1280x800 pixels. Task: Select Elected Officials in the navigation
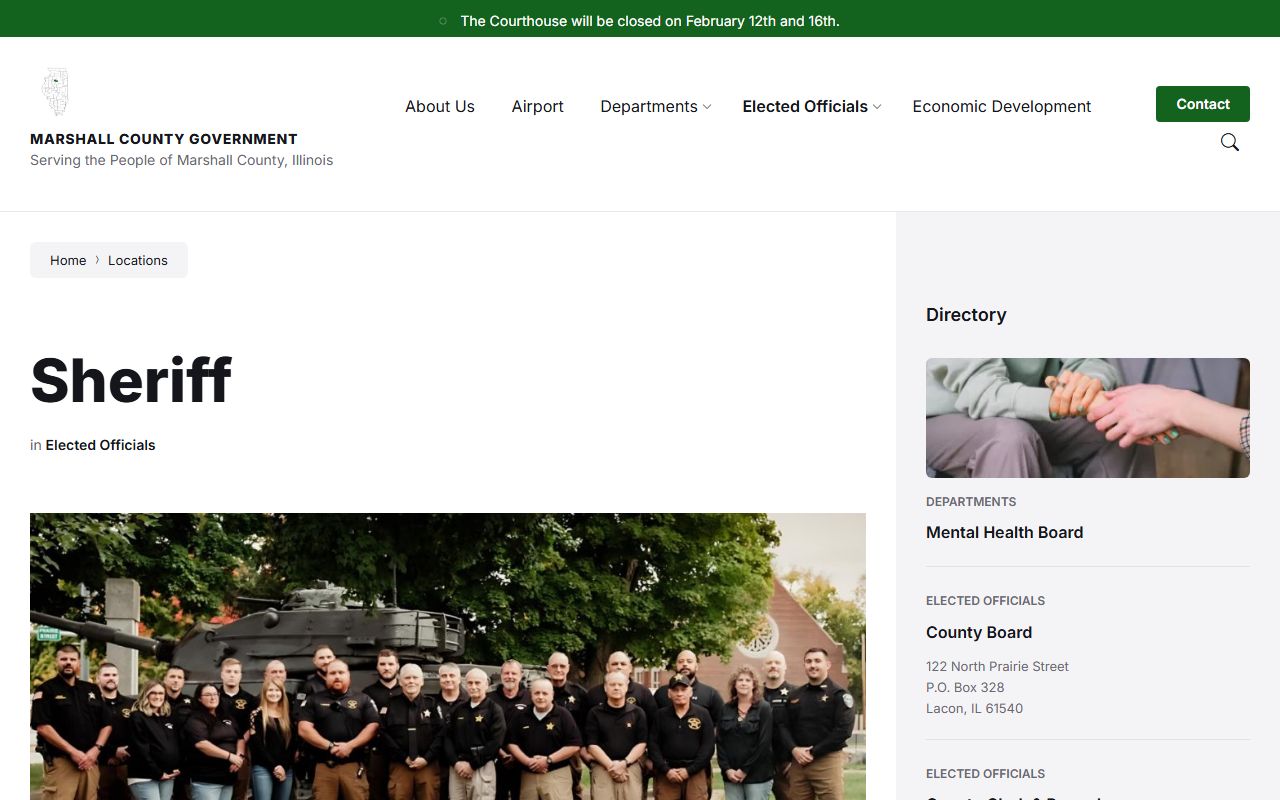[805, 106]
